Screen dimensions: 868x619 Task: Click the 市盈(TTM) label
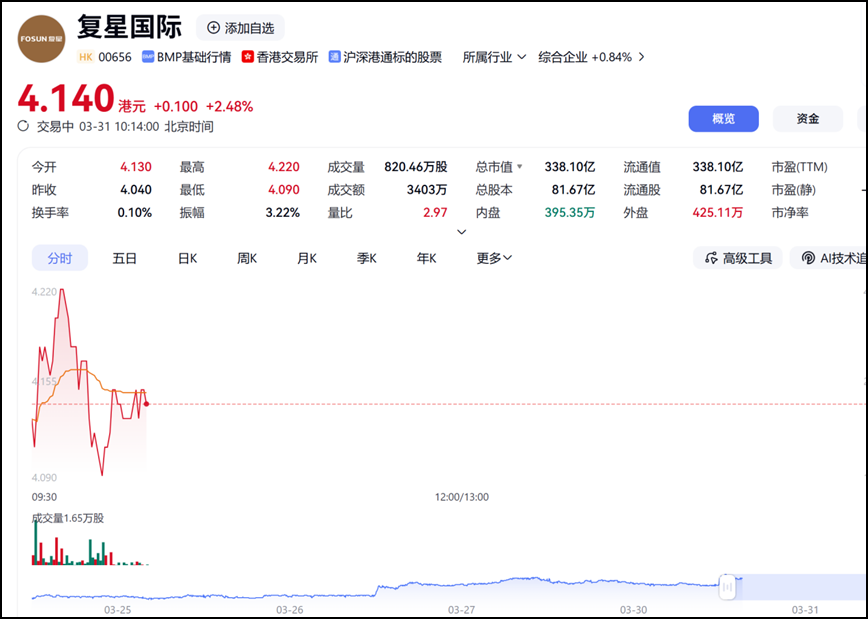[x=799, y=167]
